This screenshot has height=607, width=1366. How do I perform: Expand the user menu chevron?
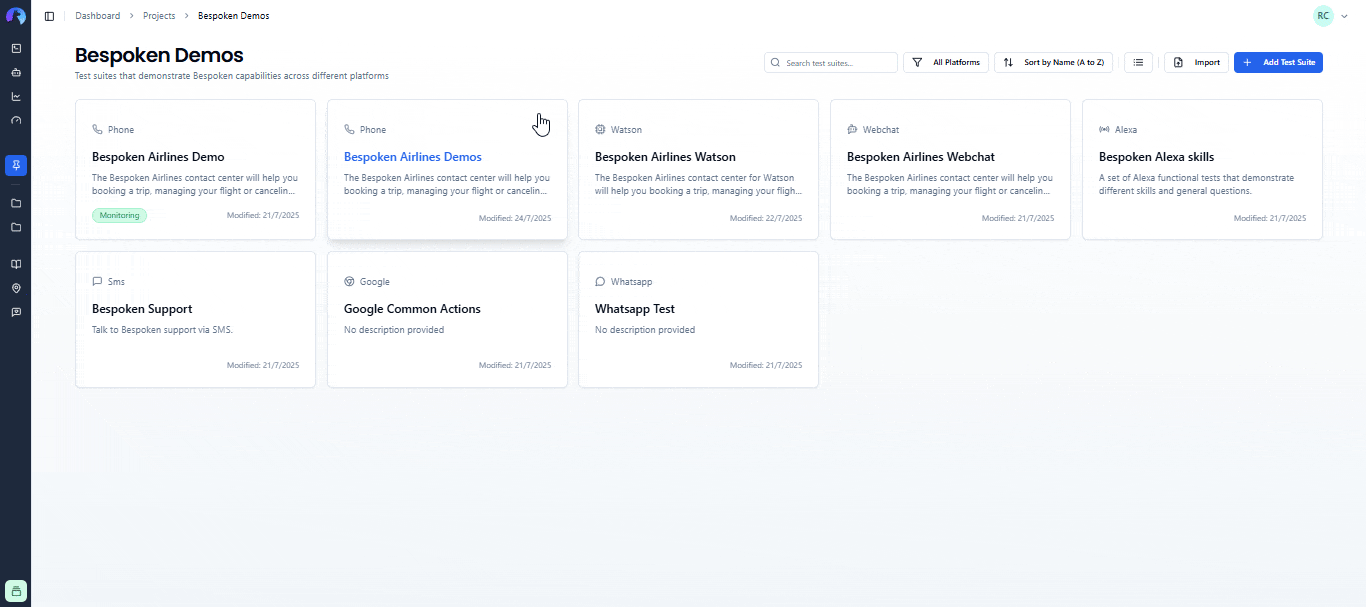[1345, 16]
